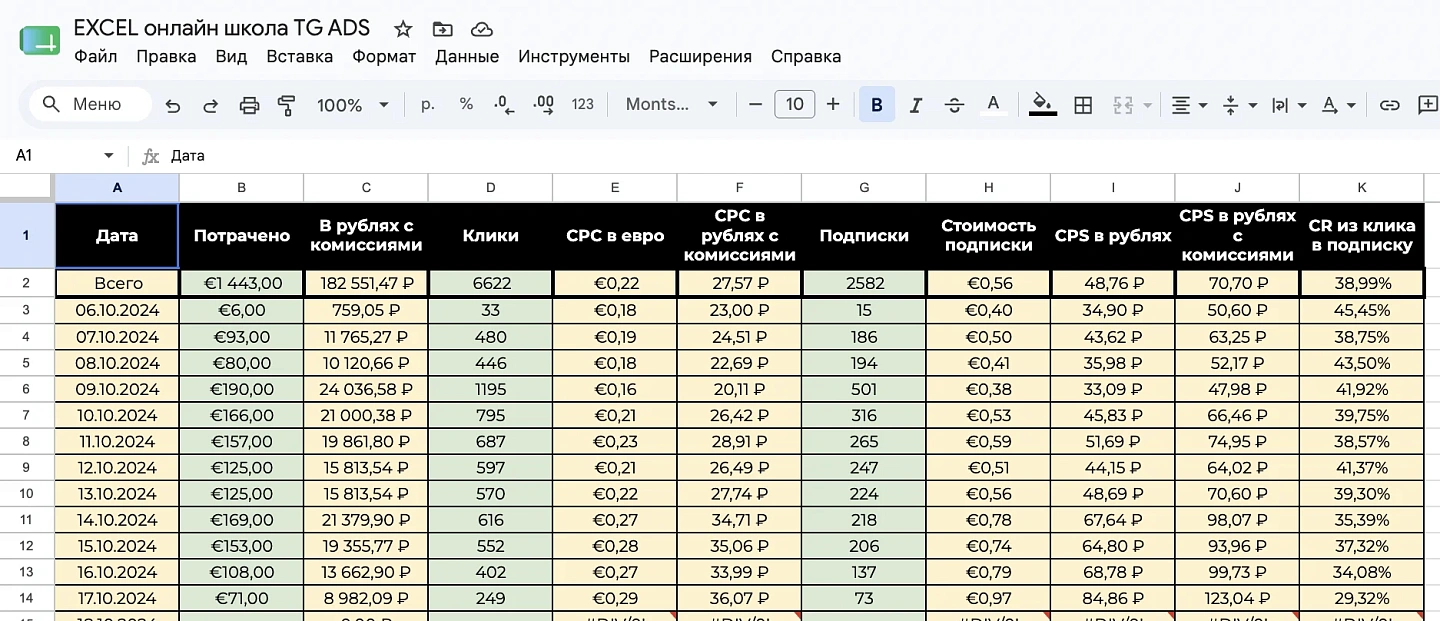Screen dimensions: 1440x621
Task: Click the Меню search box
Action: (x=90, y=104)
